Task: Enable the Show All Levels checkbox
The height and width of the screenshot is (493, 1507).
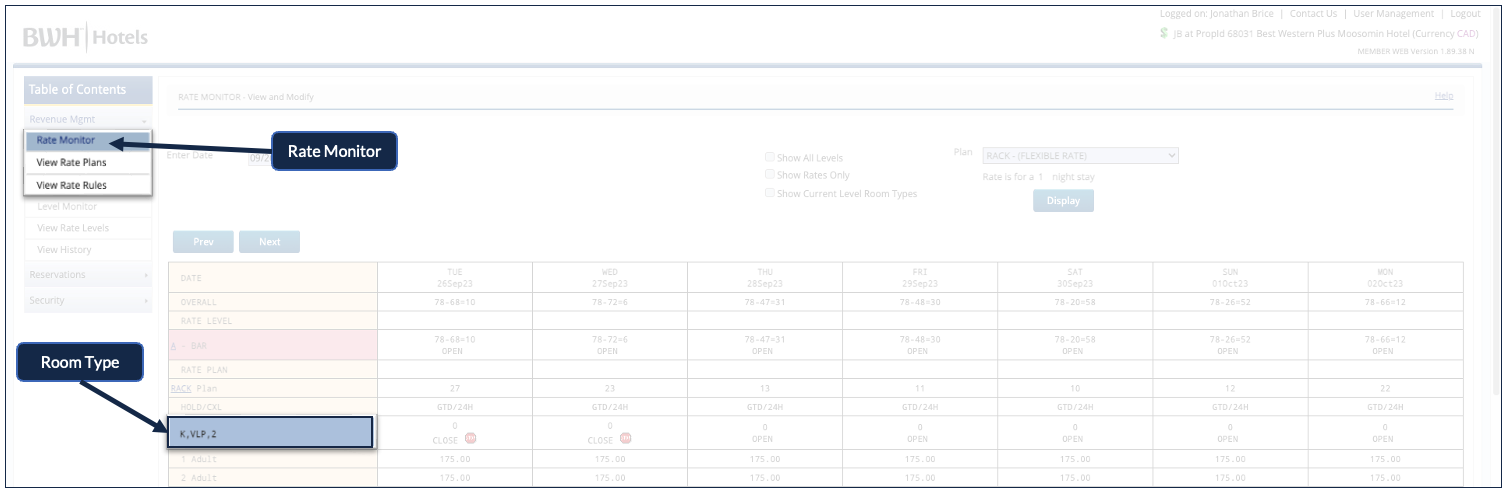Action: click(770, 157)
